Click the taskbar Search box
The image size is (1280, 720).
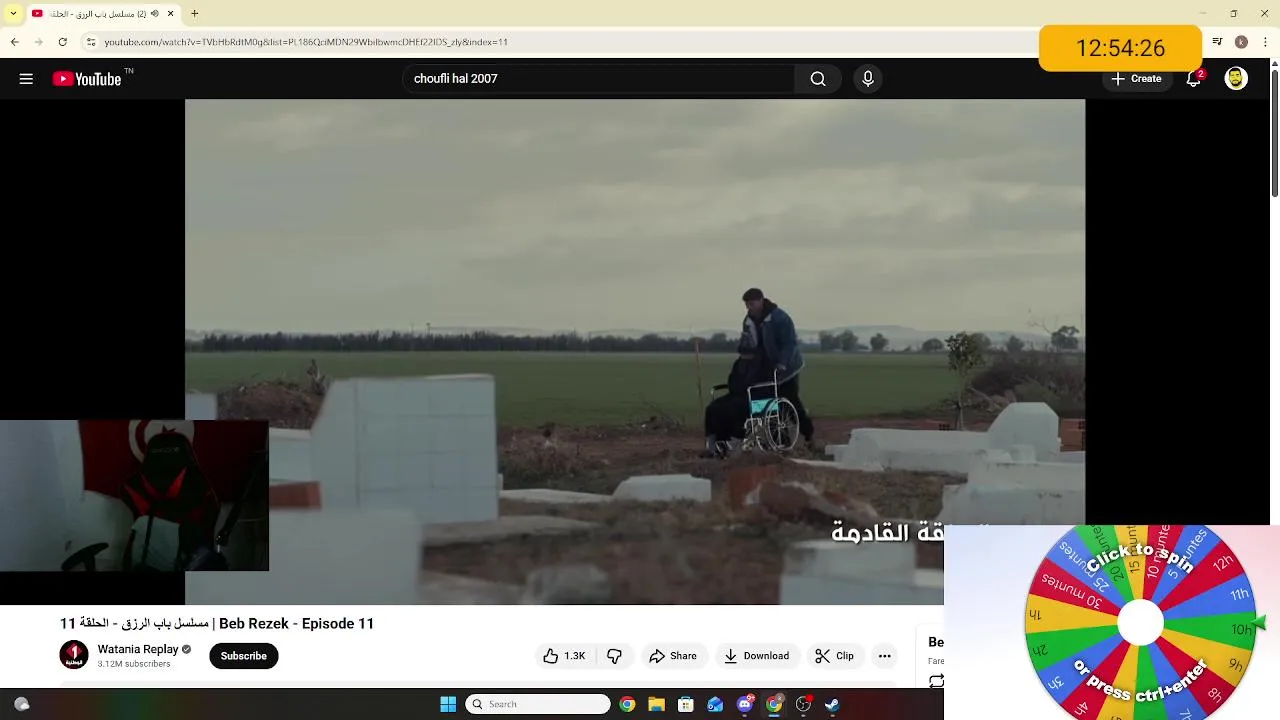(x=538, y=704)
